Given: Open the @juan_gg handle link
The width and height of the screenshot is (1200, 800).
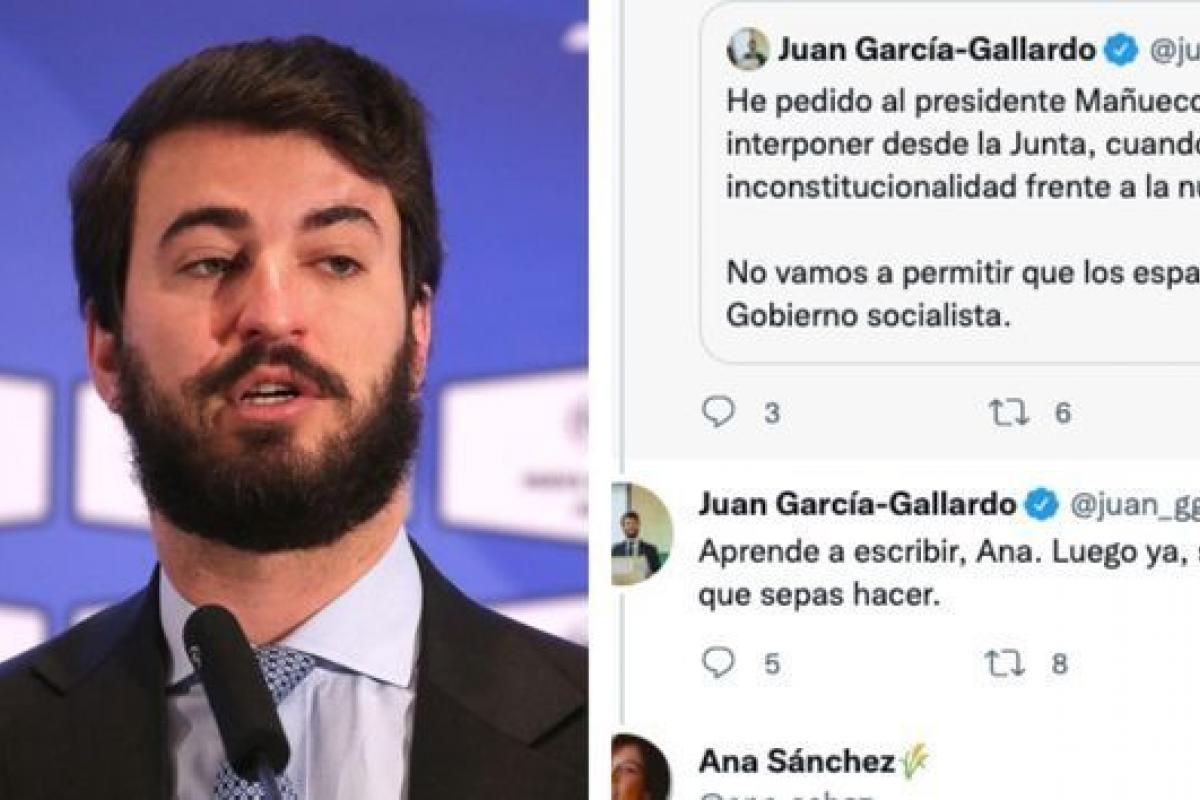Looking at the screenshot, I should coord(1134,505).
